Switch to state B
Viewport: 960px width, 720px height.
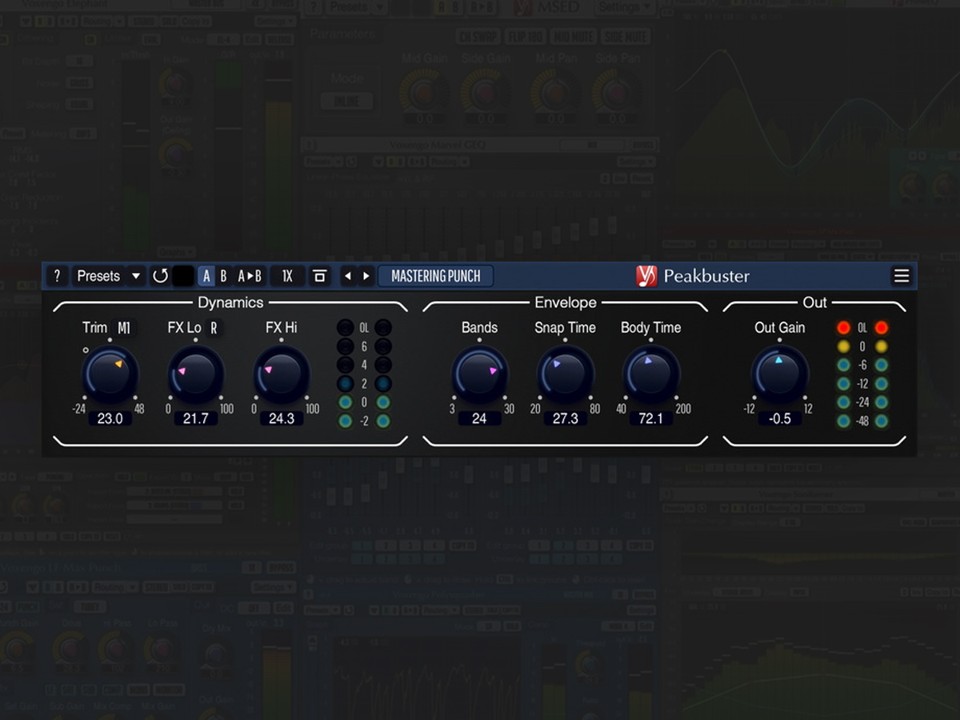(x=223, y=276)
